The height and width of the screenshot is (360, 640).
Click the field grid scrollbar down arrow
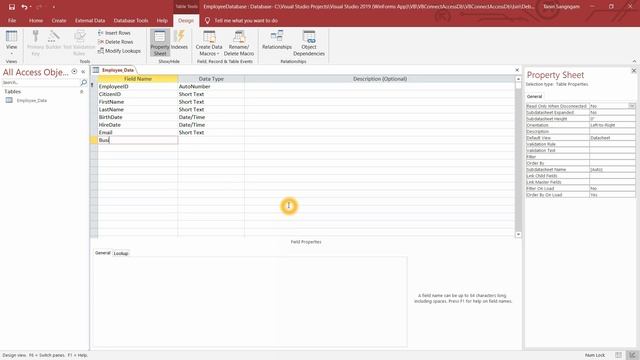[518, 234]
